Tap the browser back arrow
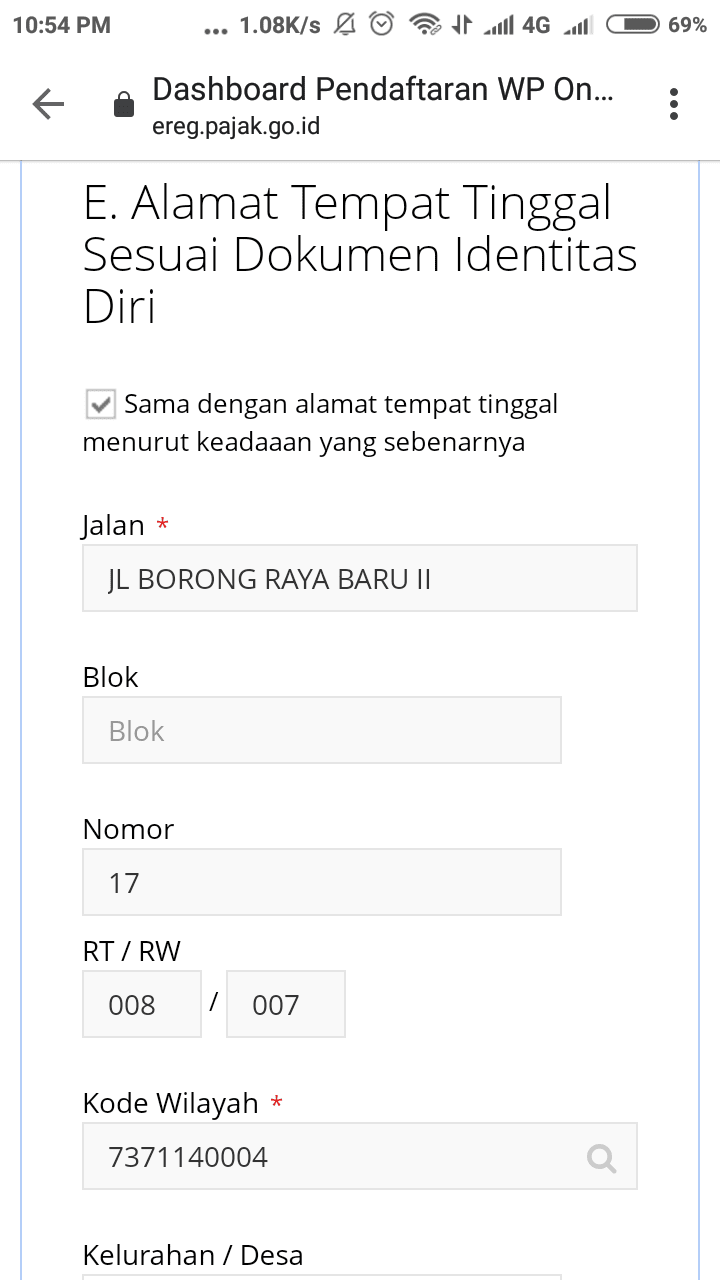720x1280 pixels. click(48, 104)
